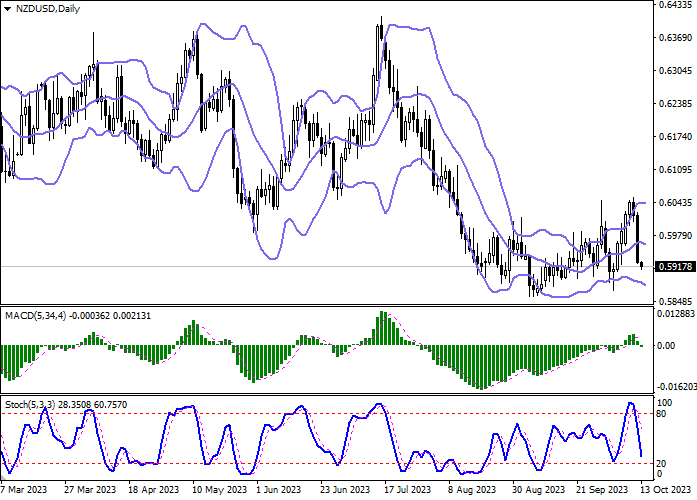Image resolution: width=697 pixels, height=500 pixels.
Task: Click the 0.61740 price scale value
Action: (675, 136)
